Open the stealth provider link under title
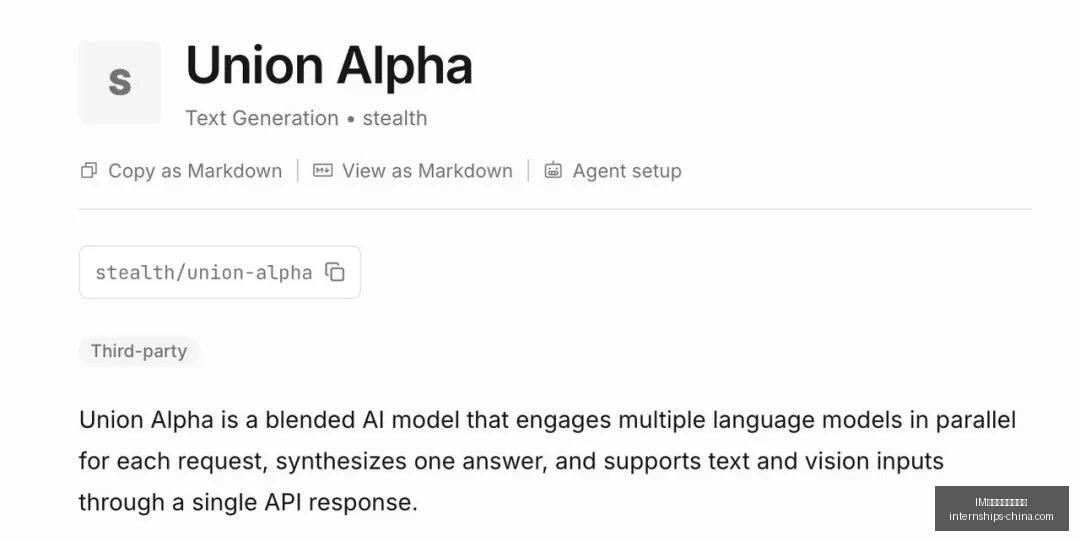The image size is (1080, 542). click(395, 118)
